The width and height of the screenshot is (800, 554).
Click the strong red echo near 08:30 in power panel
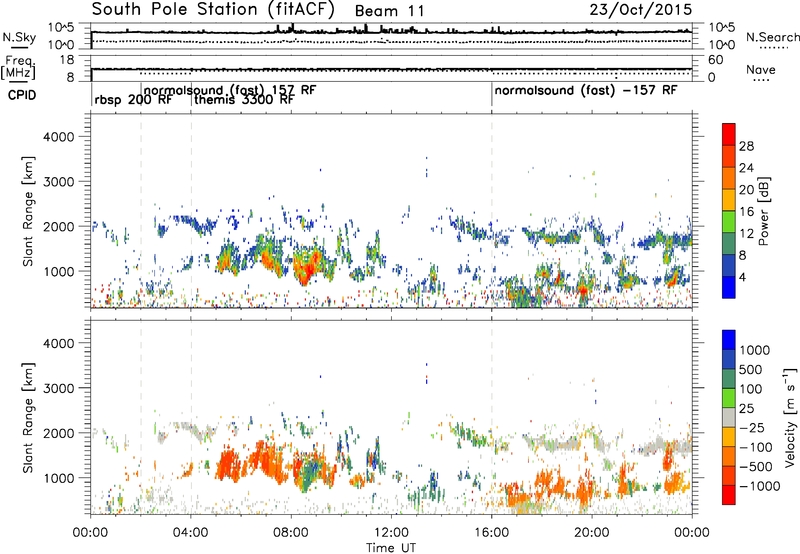pyautogui.click(x=306, y=268)
